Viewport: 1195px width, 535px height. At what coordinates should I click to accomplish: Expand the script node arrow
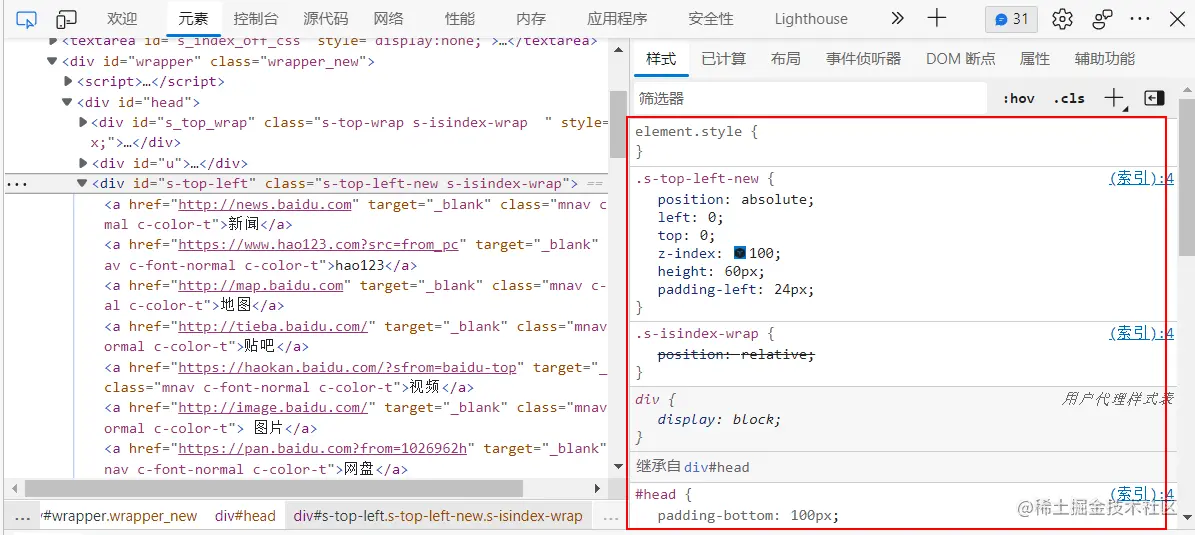tap(67, 82)
